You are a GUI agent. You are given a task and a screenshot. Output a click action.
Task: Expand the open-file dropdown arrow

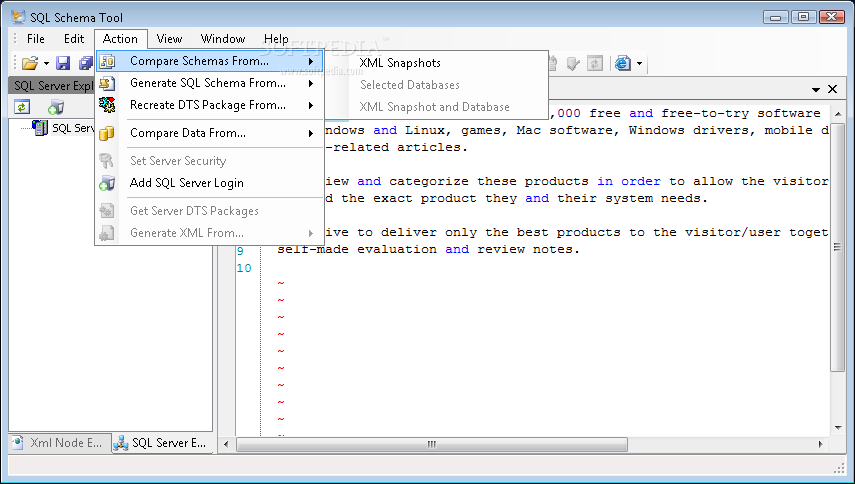(x=46, y=64)
